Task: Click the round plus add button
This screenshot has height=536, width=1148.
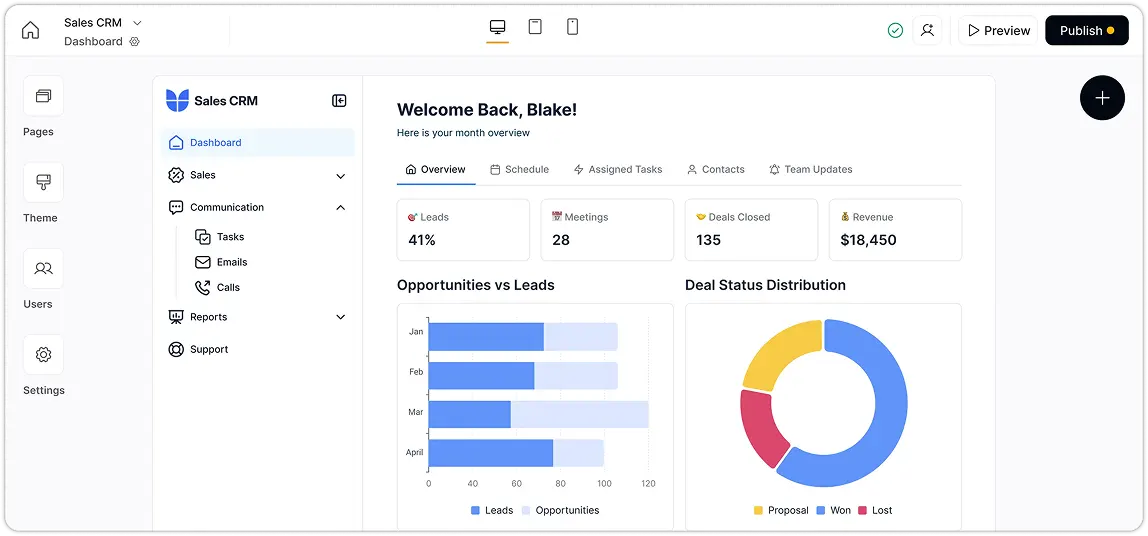Action: pyautogui.click(x=1102, y=98)
